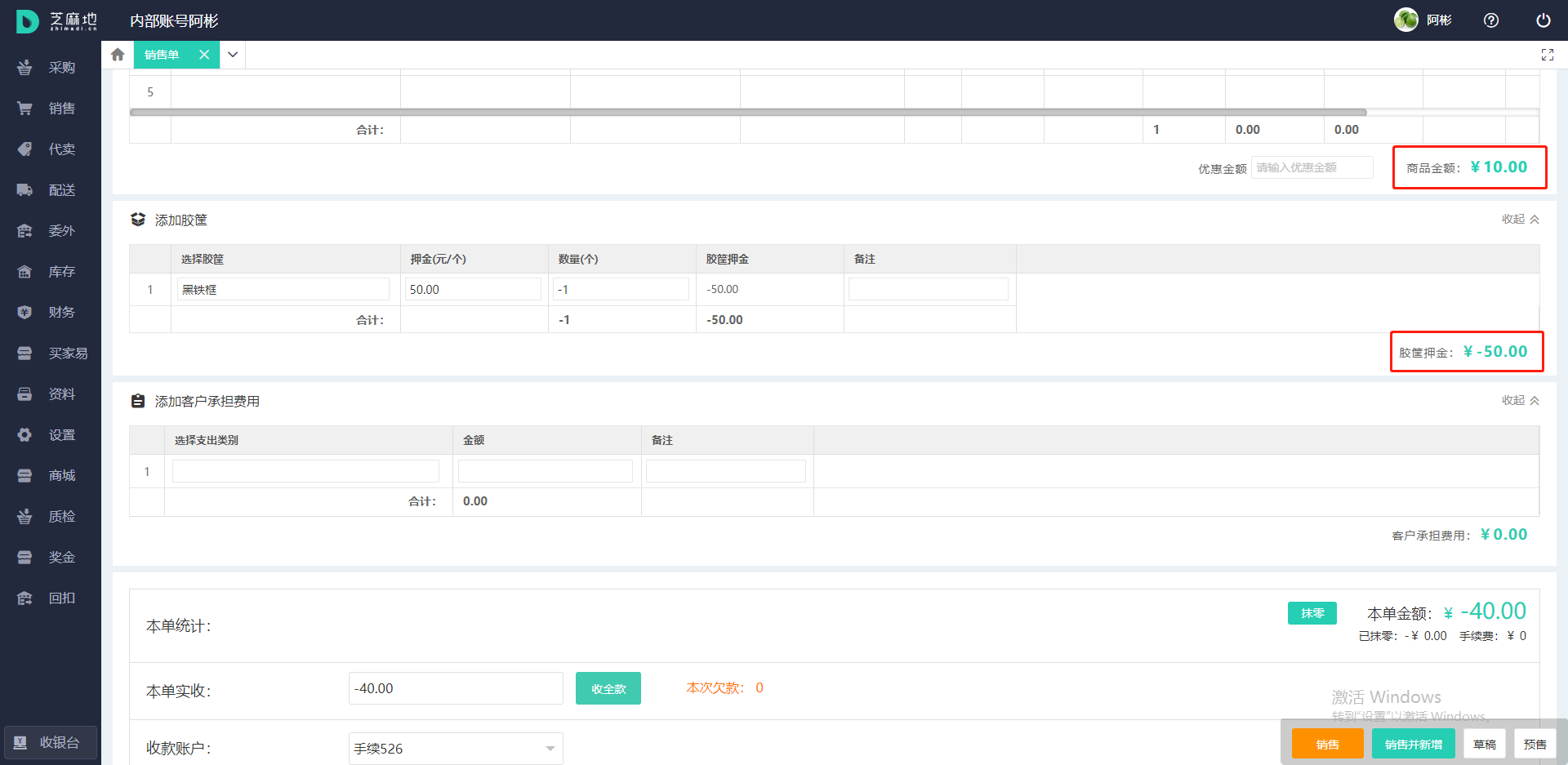Screen dimensions: 1568x765
Task: Click the 收全款 button
Action: (608, 688)
